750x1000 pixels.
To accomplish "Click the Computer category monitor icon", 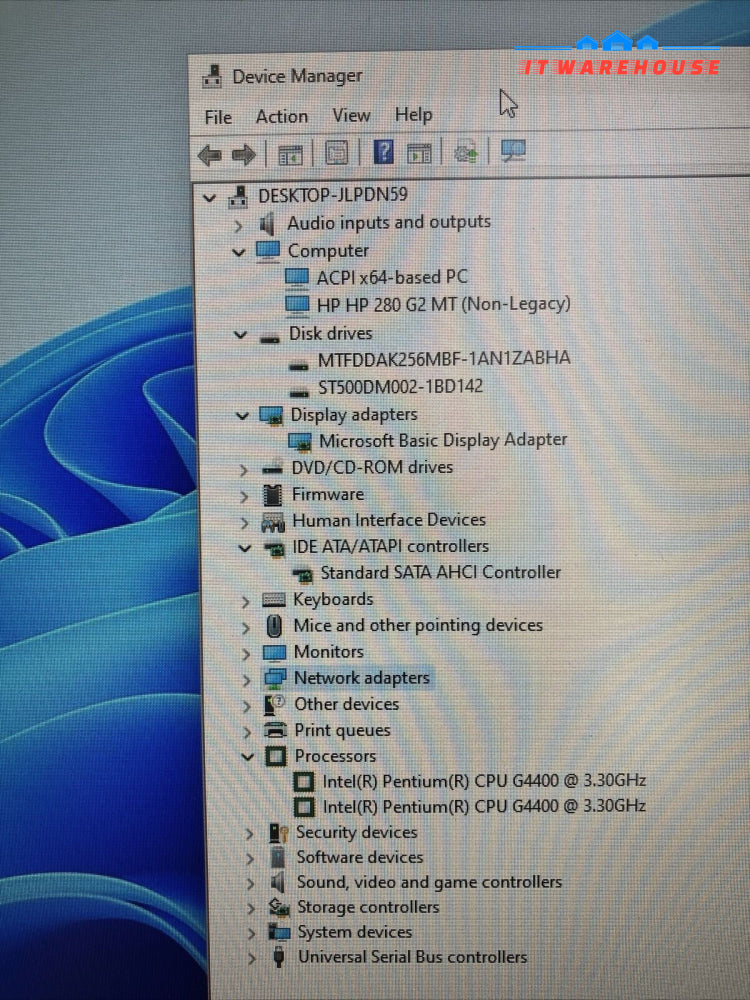I will (x=268, y=251).
